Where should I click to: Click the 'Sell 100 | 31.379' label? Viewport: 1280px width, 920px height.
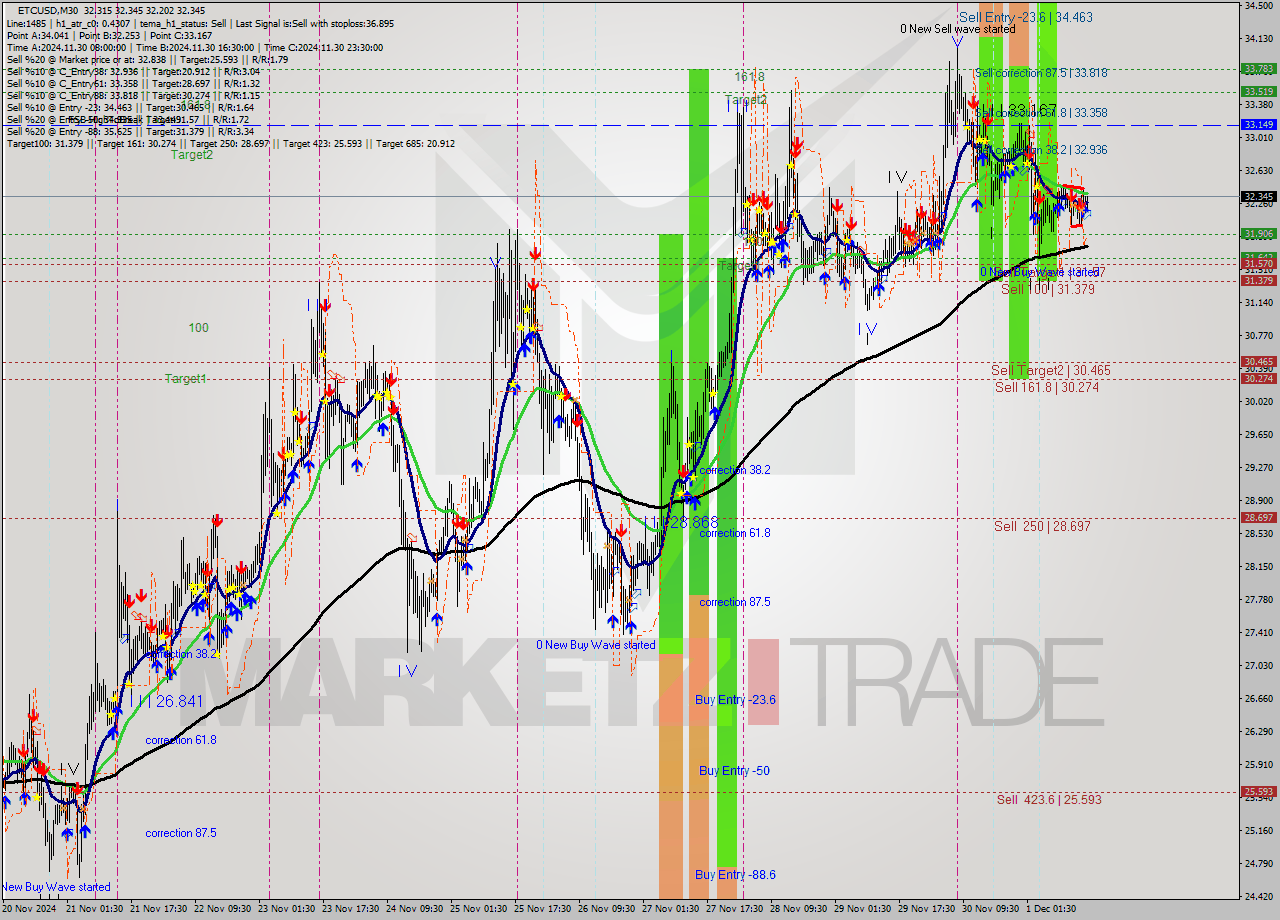[1047, 289]
